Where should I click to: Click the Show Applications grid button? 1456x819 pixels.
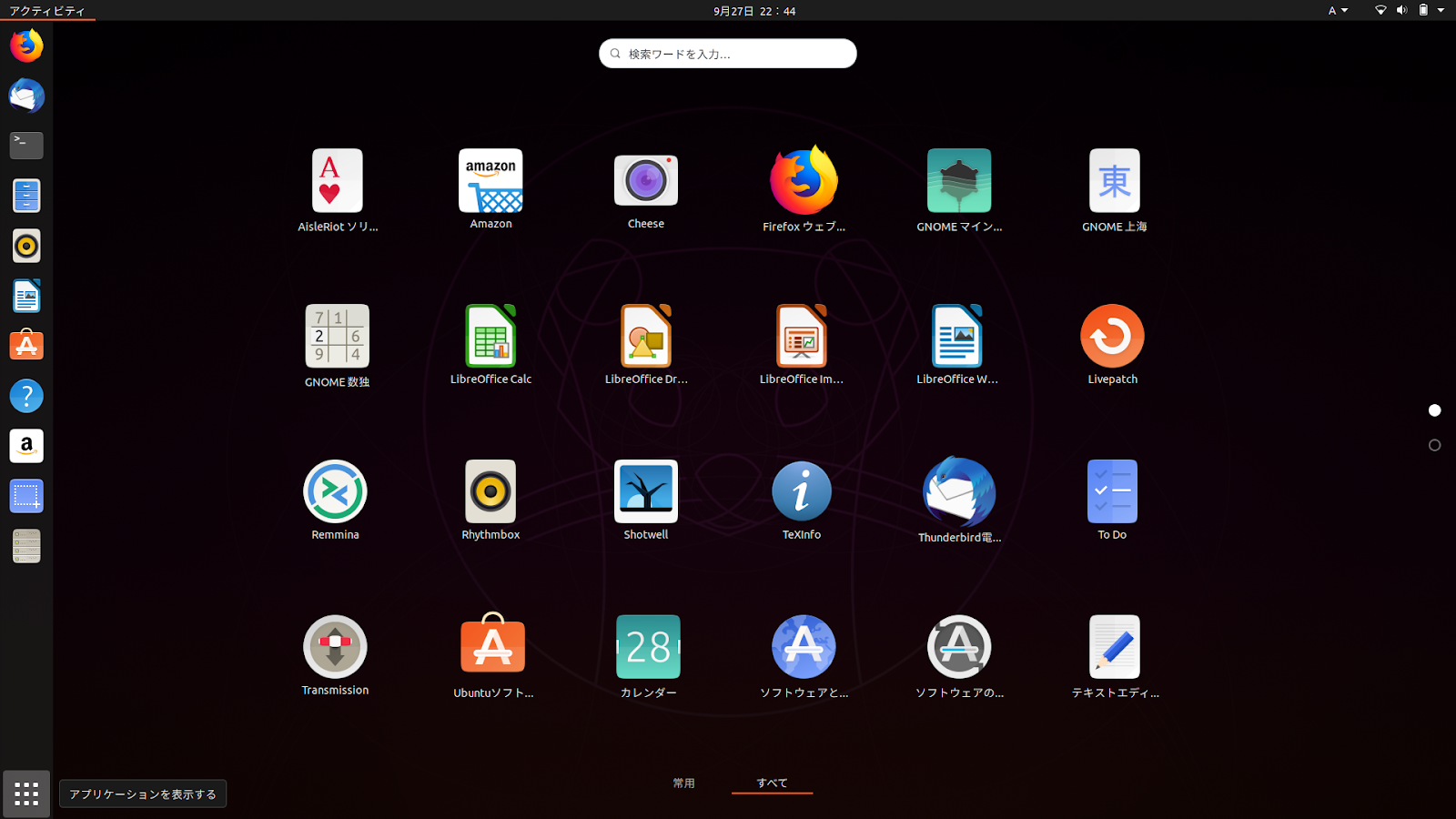tap(26, 794)
